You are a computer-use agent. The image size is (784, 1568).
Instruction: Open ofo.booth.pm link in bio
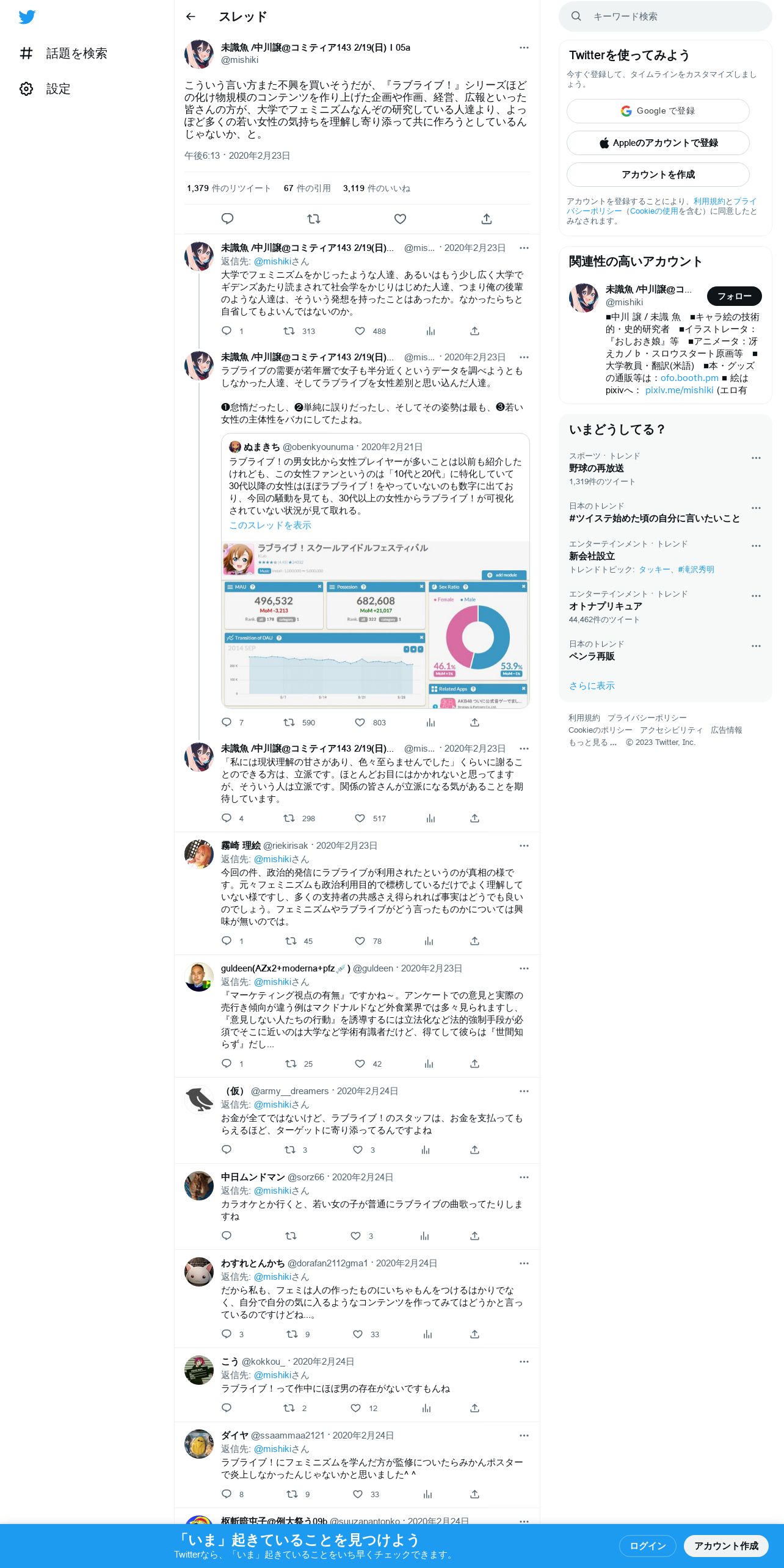point(689,378)
